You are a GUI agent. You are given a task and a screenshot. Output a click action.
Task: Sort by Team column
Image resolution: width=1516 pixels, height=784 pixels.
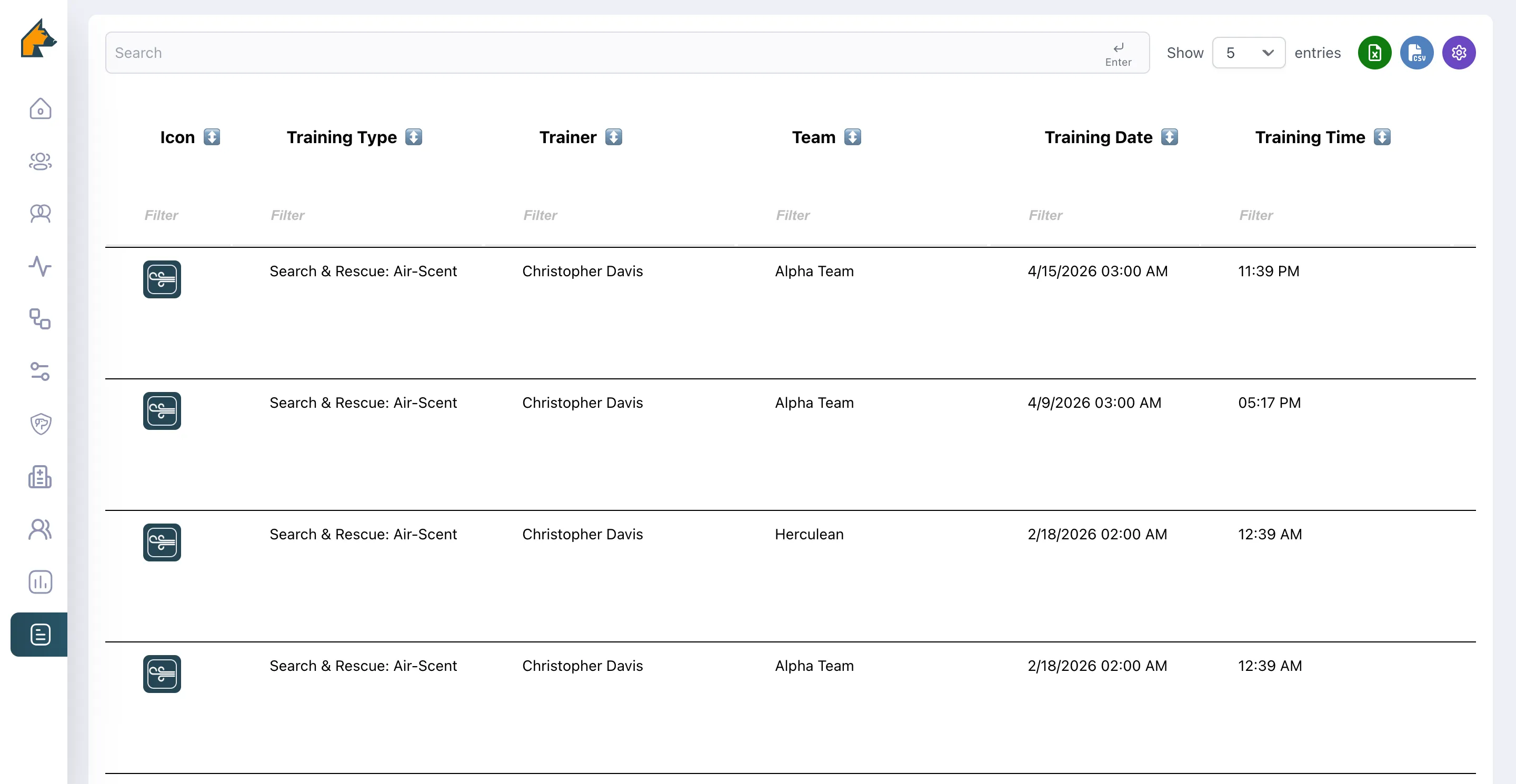853,137
